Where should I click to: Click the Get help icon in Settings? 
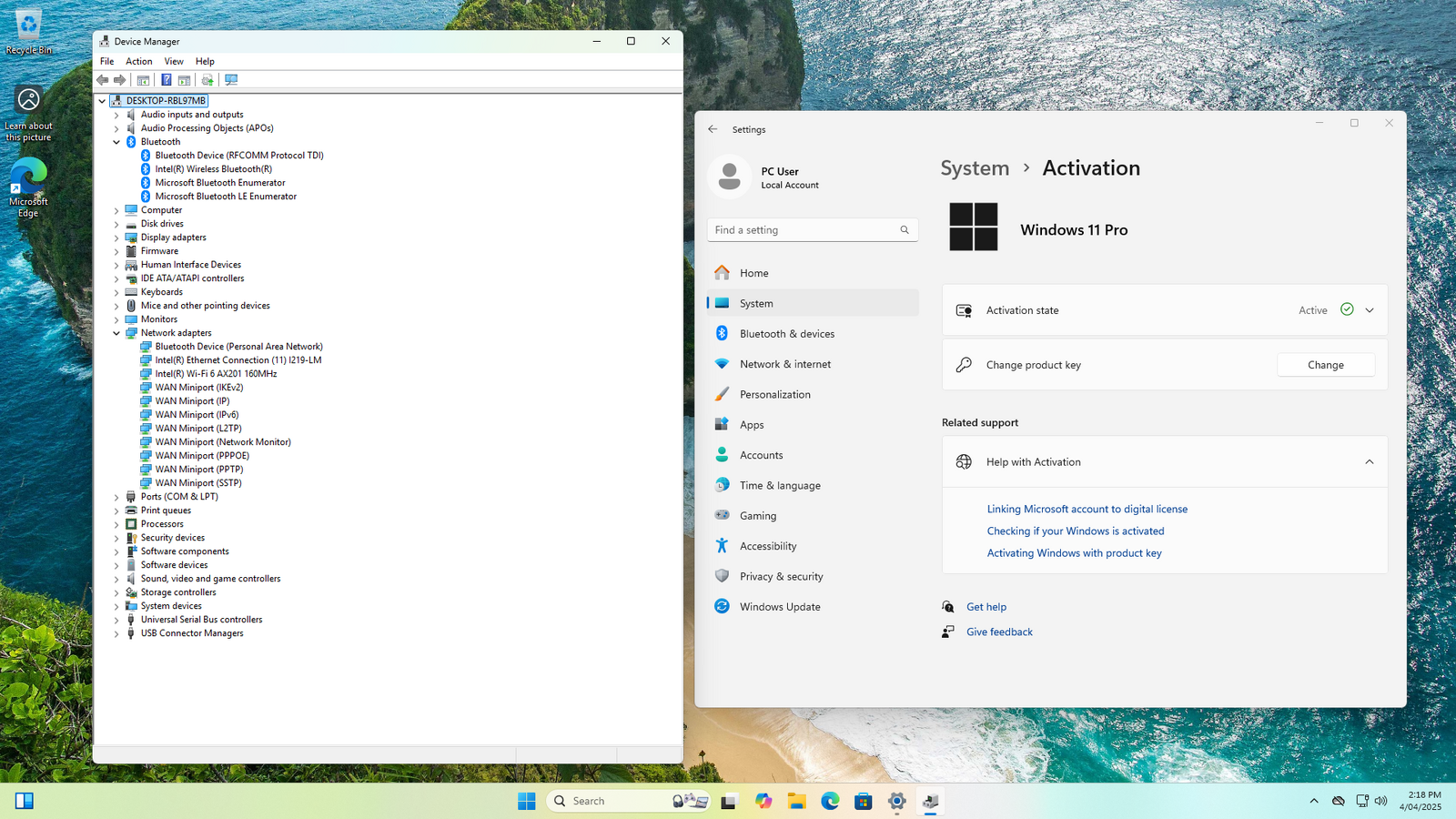click(x=948, y=607)
